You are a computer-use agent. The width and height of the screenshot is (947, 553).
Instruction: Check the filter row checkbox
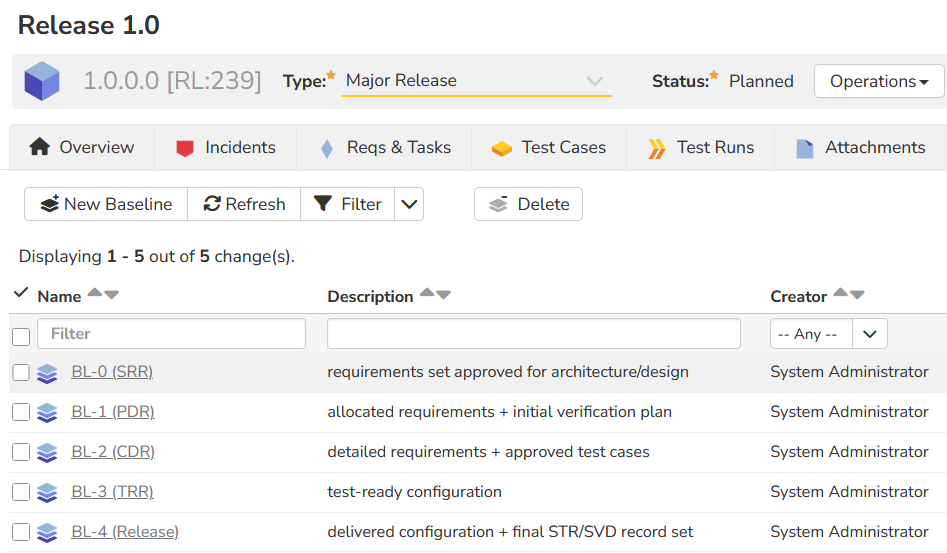[21, 336]
